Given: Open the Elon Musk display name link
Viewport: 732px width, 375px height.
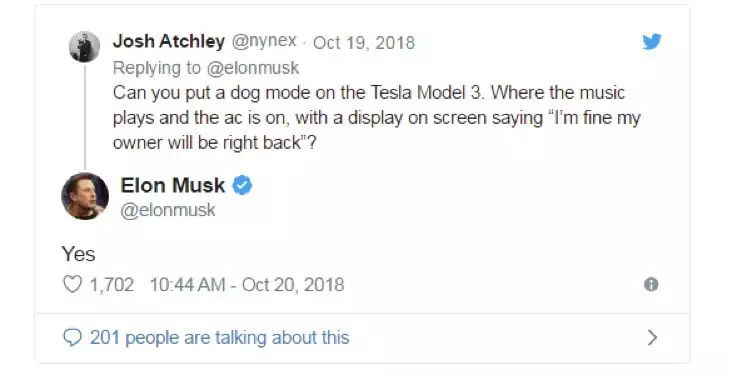Looking at the screenshot, I should (x=173, y=185).
